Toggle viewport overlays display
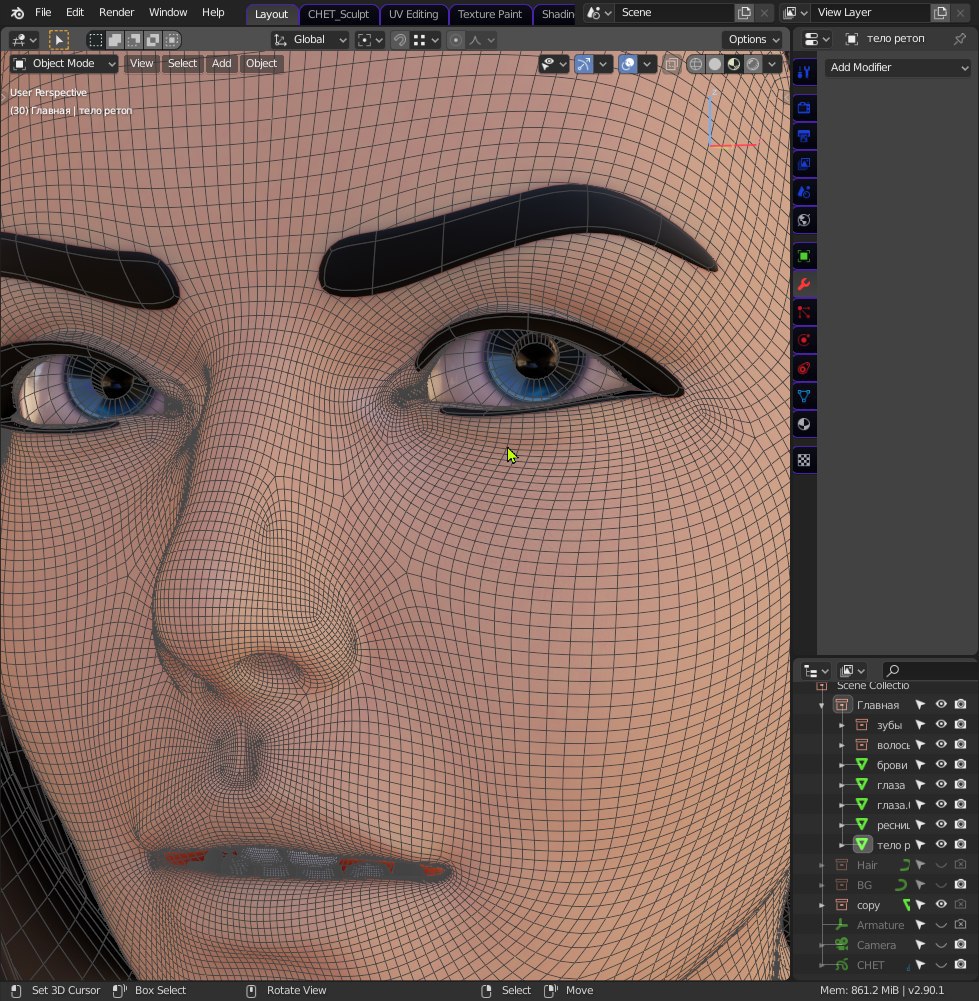 [x=628, y=64]
